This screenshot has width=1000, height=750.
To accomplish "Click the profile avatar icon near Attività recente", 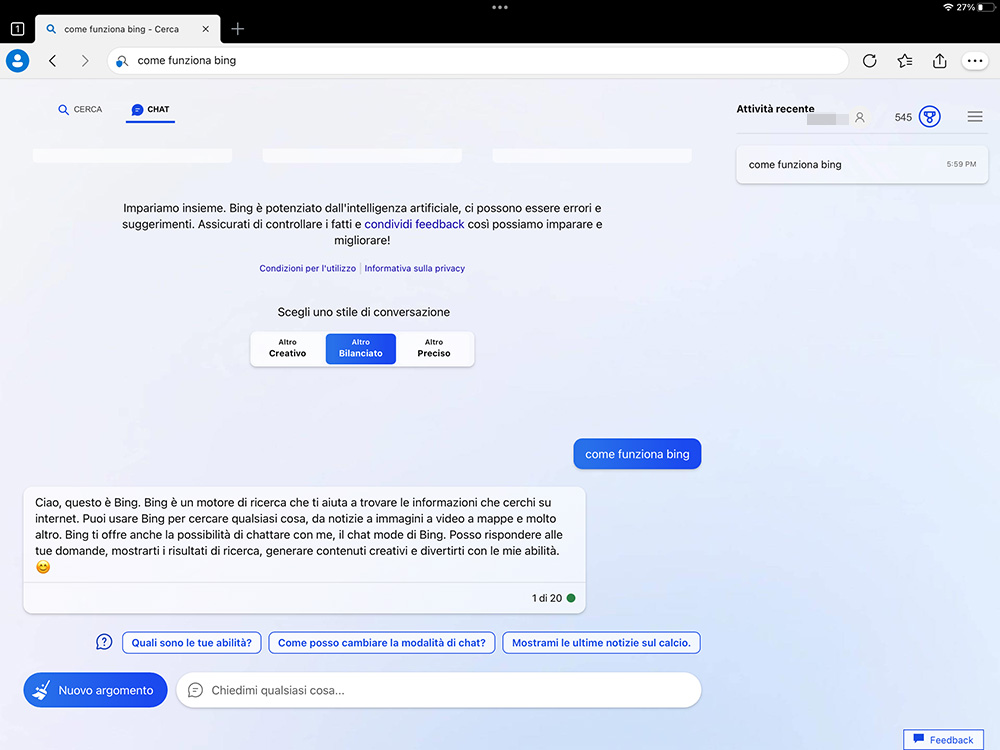I will (860, 116).
